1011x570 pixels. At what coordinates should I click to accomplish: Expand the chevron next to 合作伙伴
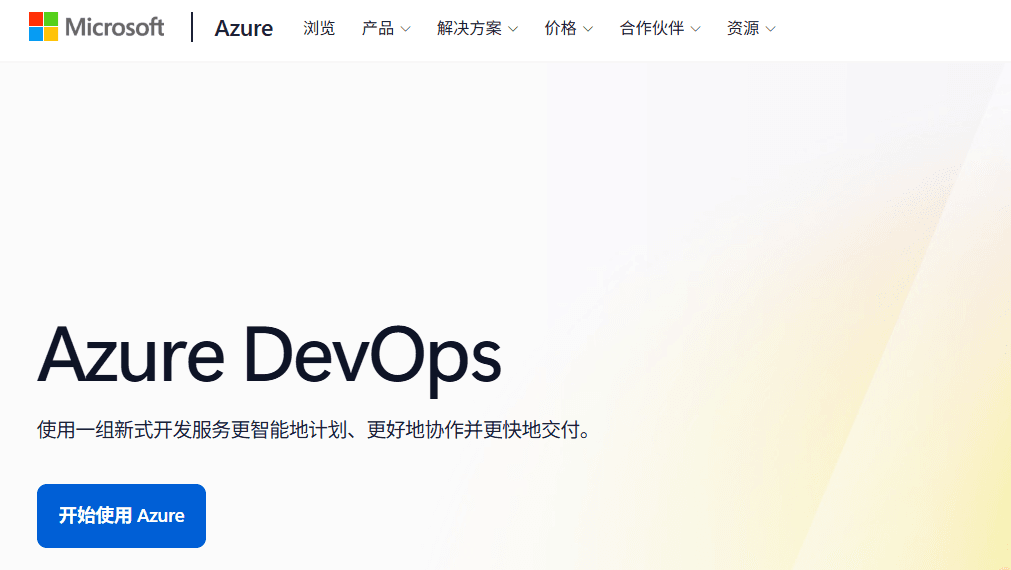pyautogui.click(x=696, y=29)
